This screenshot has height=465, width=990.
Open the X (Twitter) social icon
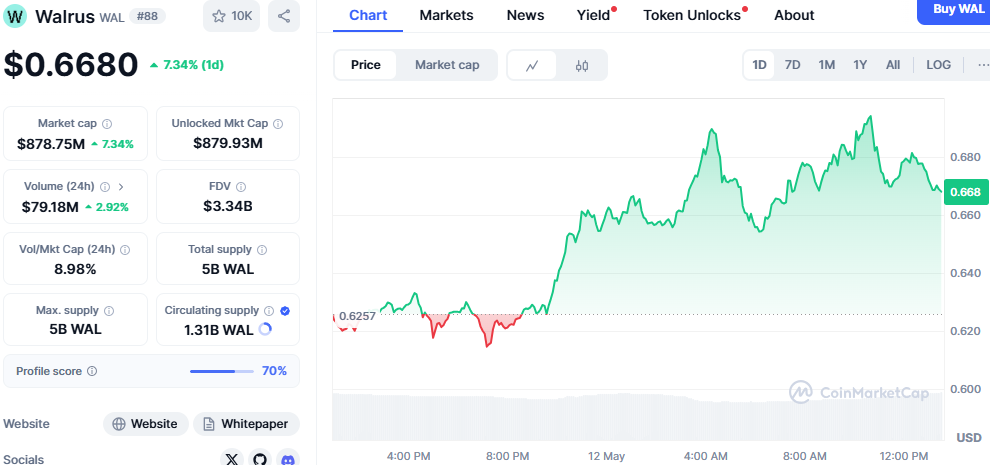(x=232, y=460)
